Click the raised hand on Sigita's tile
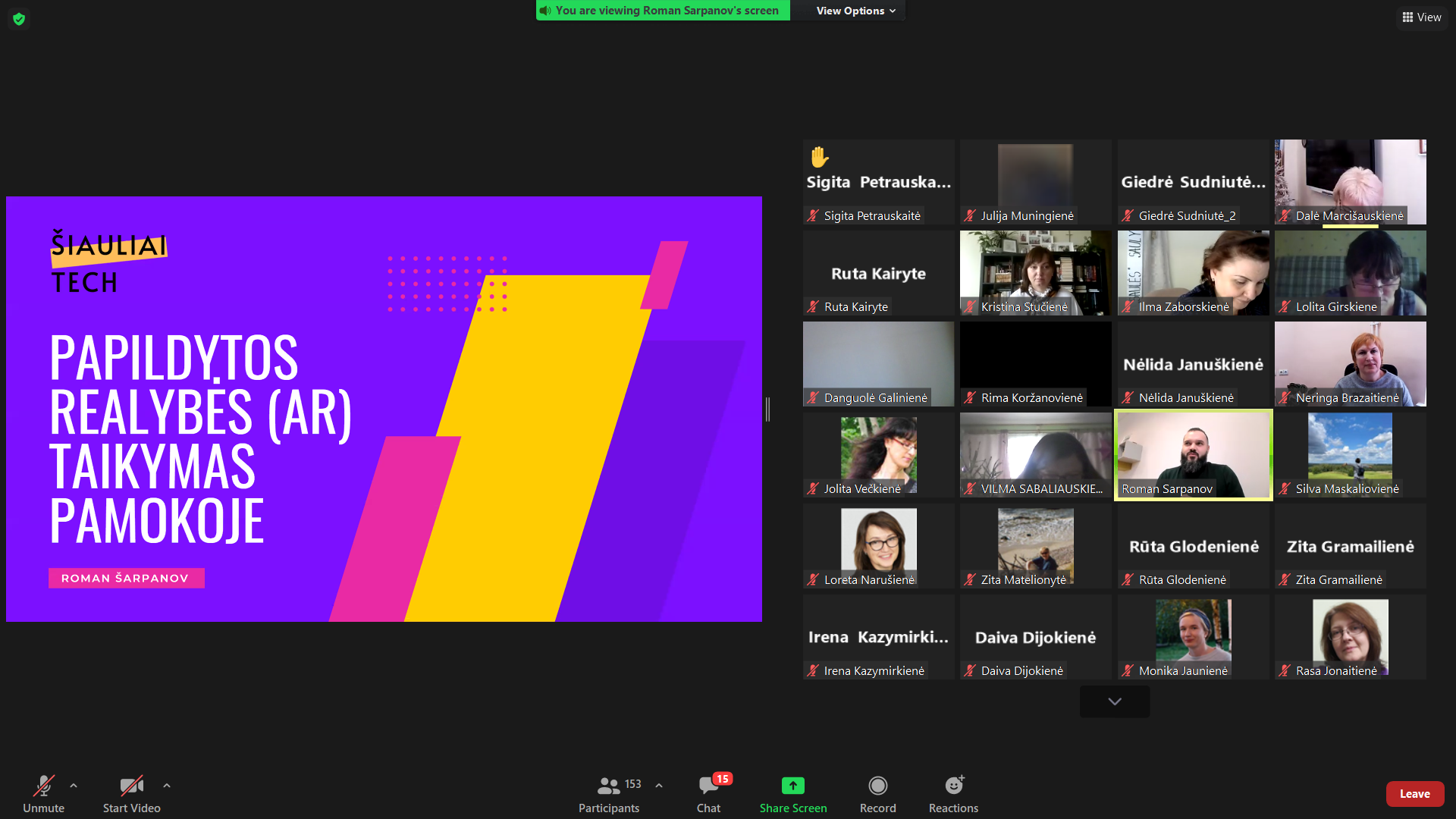The height and width of the screenshot is (819, 1456). click(x=819, y=157)
